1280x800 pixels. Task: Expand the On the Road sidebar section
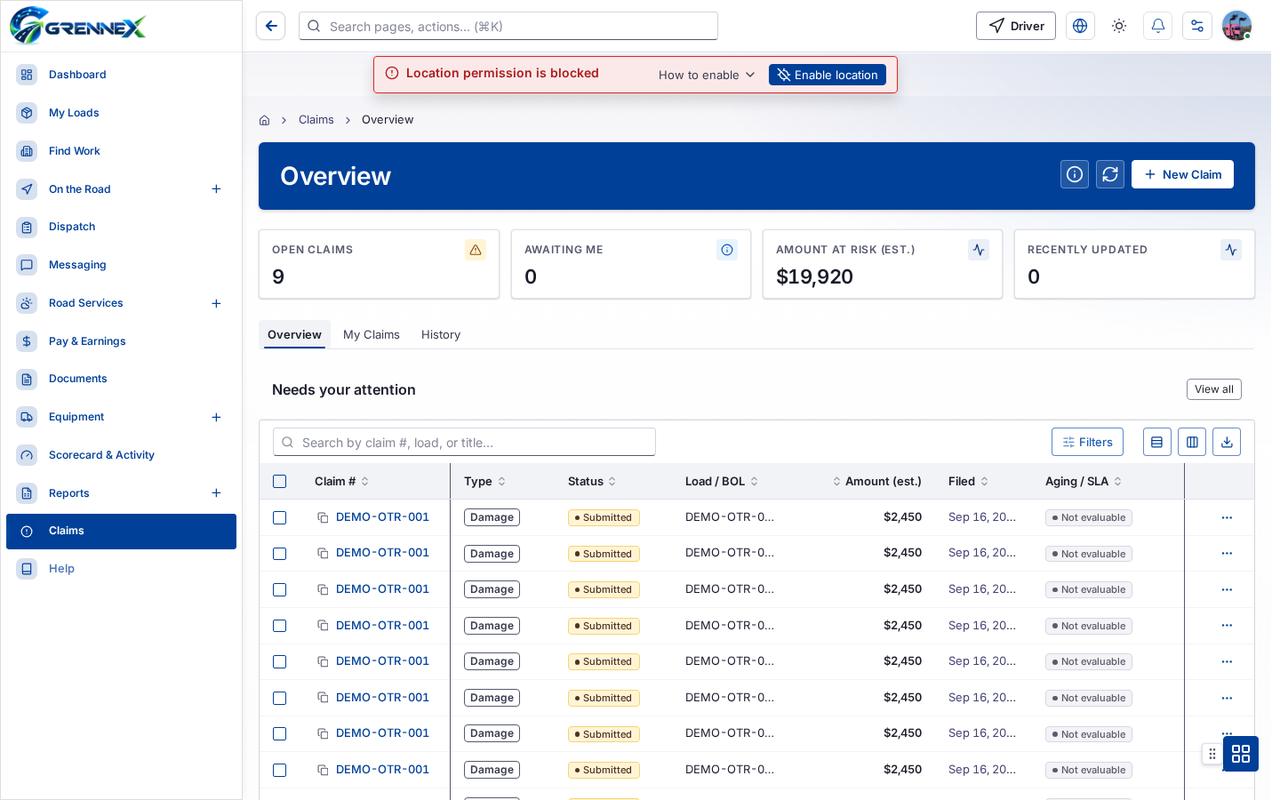[x=216, y=189]
